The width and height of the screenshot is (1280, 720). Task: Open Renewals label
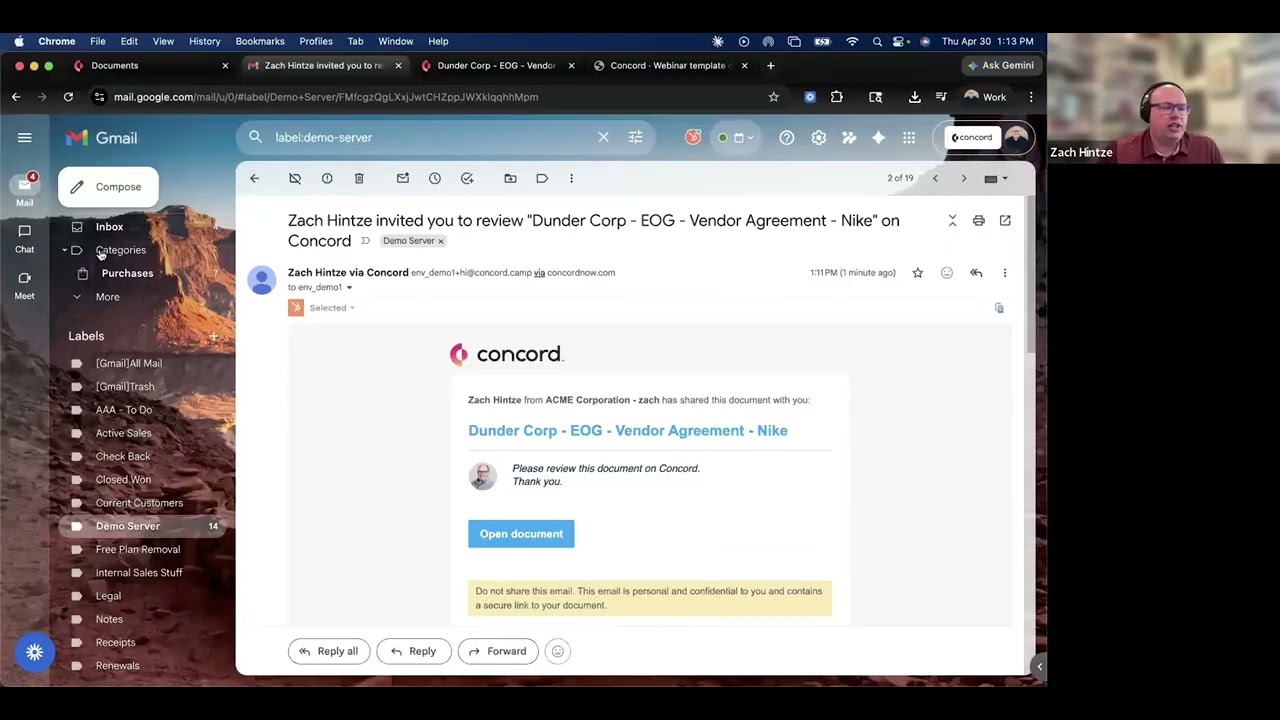(x=117, y=666)
